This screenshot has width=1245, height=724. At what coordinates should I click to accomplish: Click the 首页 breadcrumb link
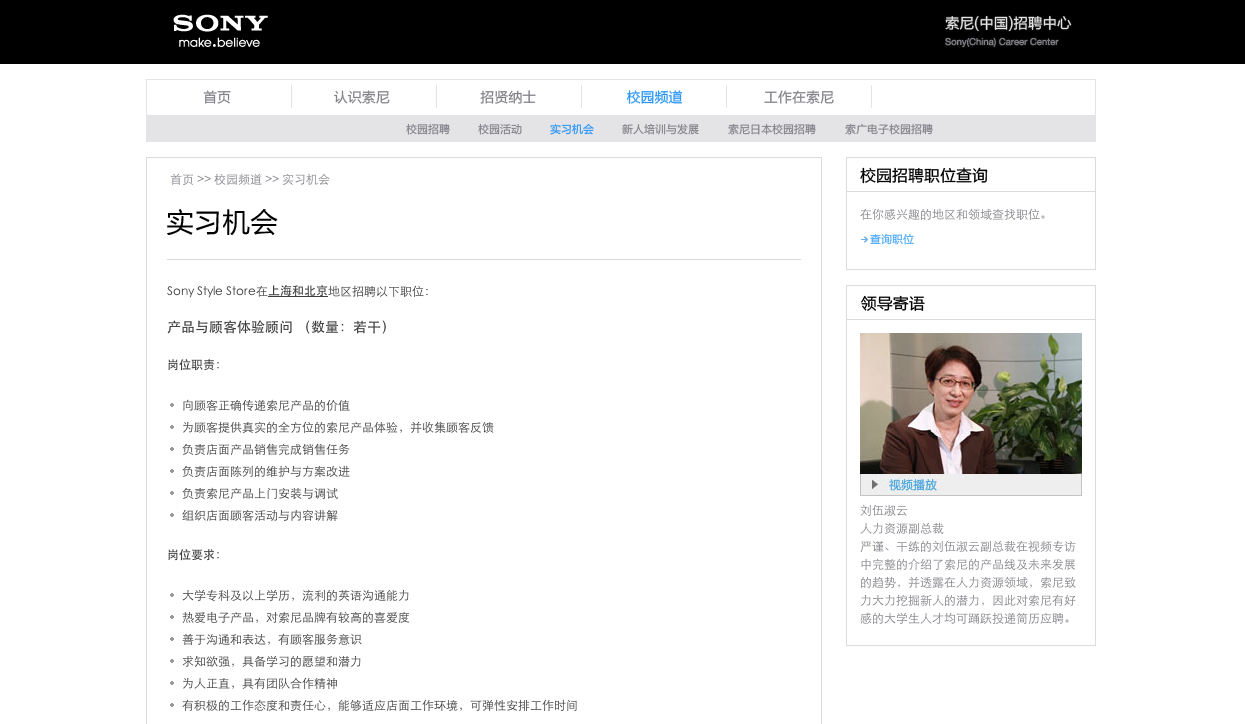pyautogui.click(x=182, y=180)
